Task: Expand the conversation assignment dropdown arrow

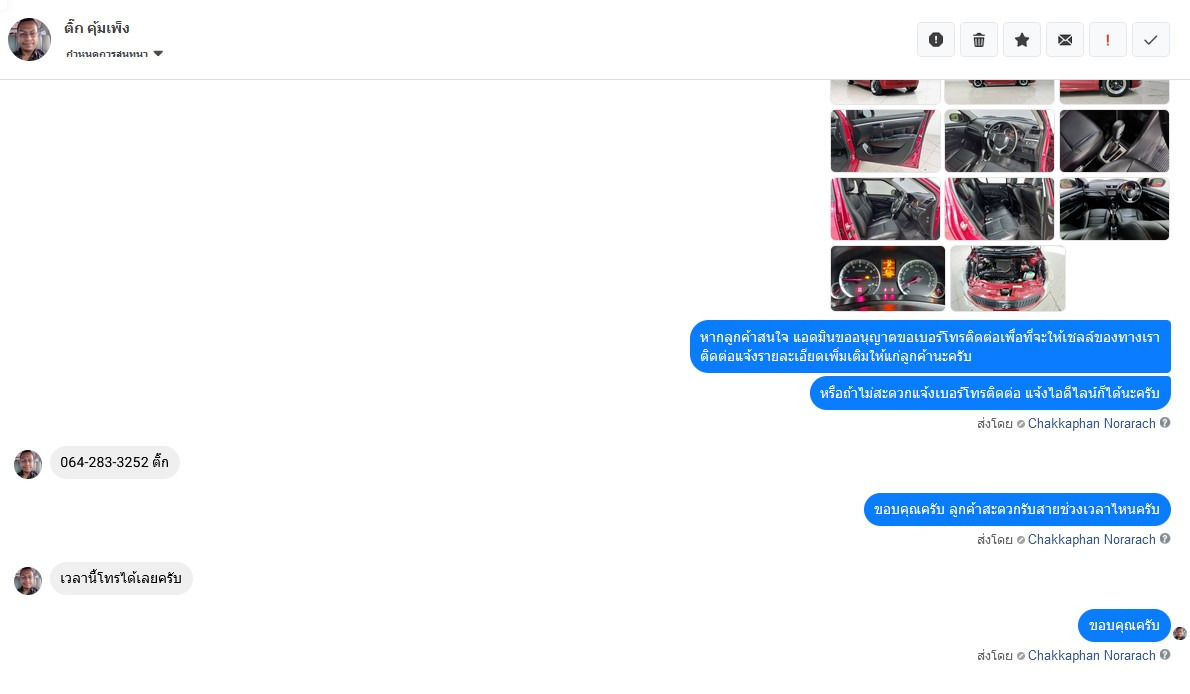Action: pos(158,53)
